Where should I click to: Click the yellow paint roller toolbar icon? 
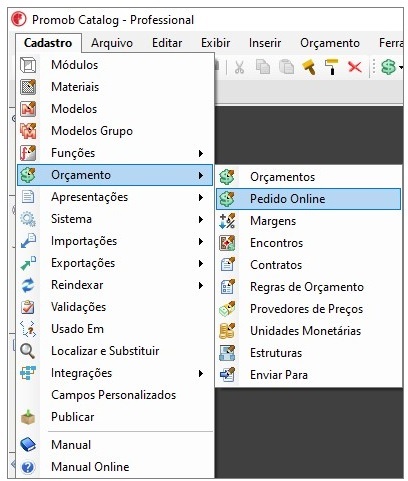click(332, 67)
